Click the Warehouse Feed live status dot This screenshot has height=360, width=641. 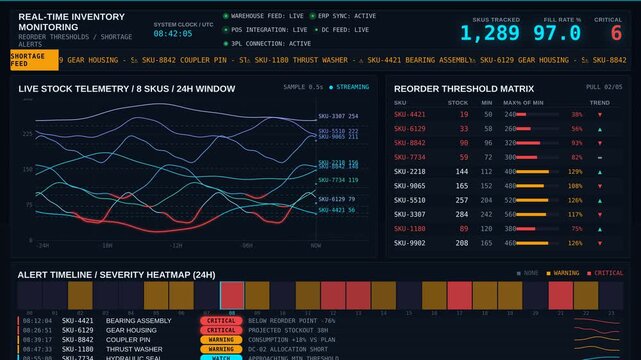point(226,16)
